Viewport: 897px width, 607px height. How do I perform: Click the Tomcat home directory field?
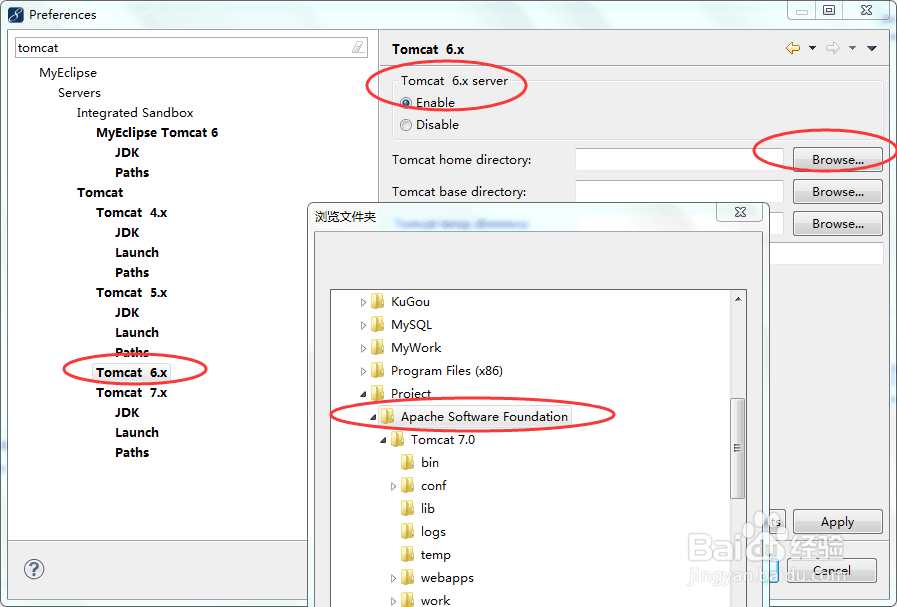pos(680,160)
